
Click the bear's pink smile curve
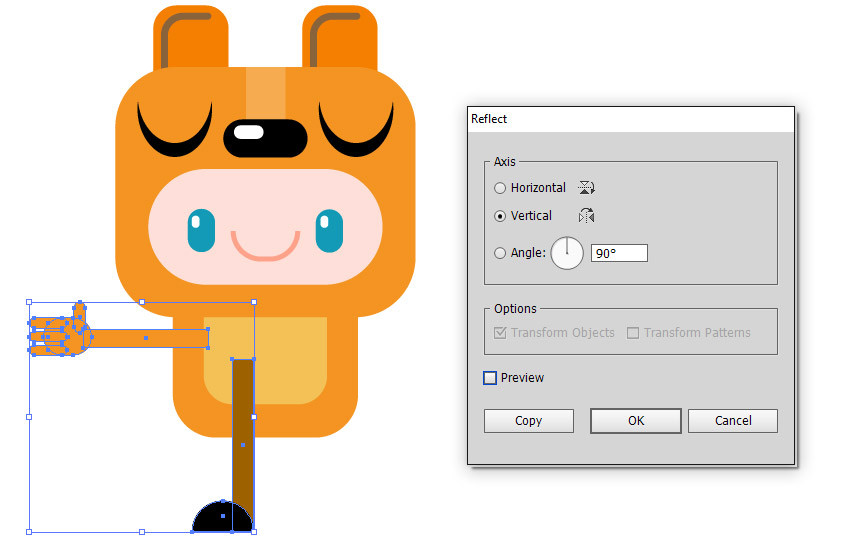point(265,246)
